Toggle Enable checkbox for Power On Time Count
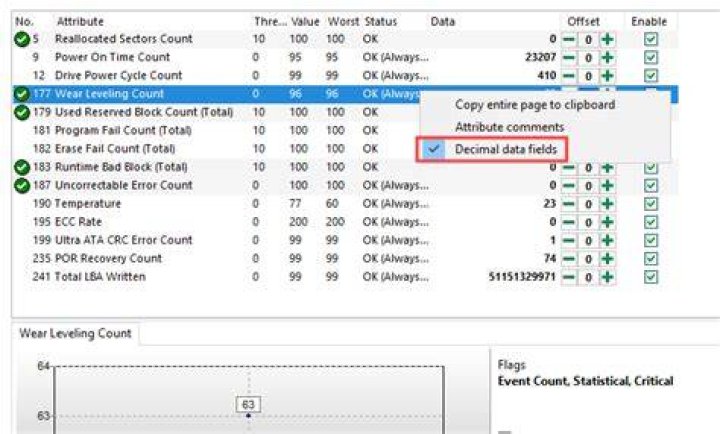Screen dimensions: 720x434 [x=651, y=57]
